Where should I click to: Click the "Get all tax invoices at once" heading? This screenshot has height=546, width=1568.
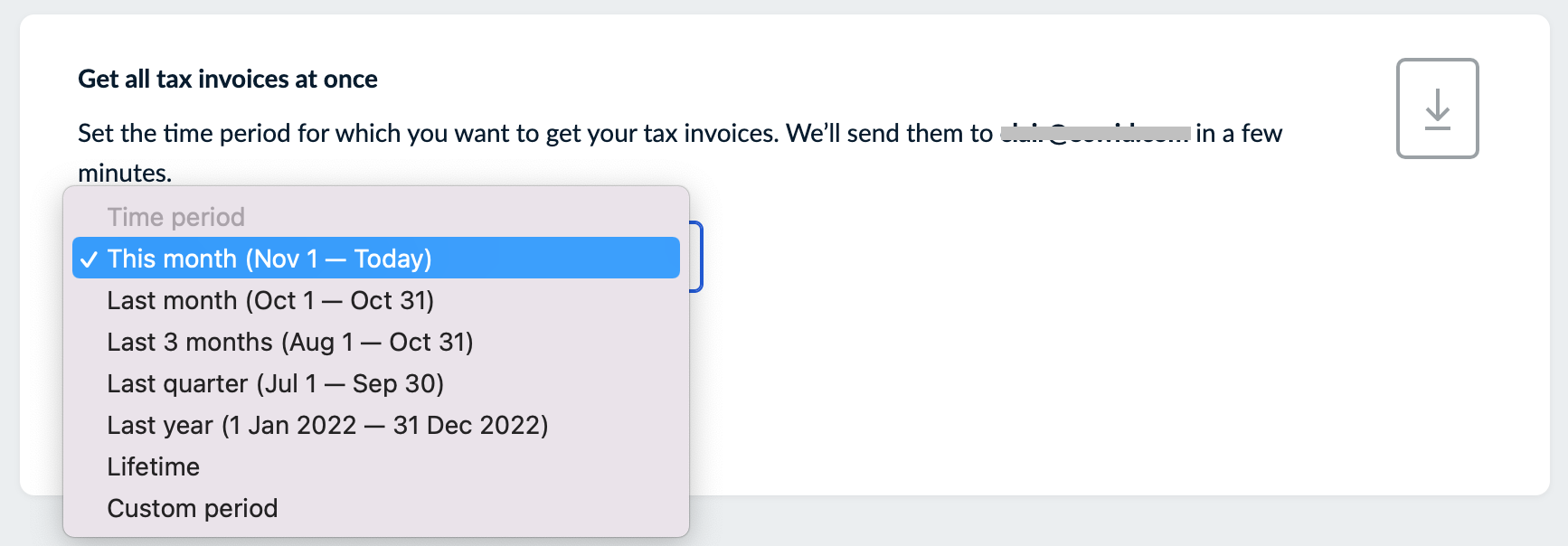(228, 80)
